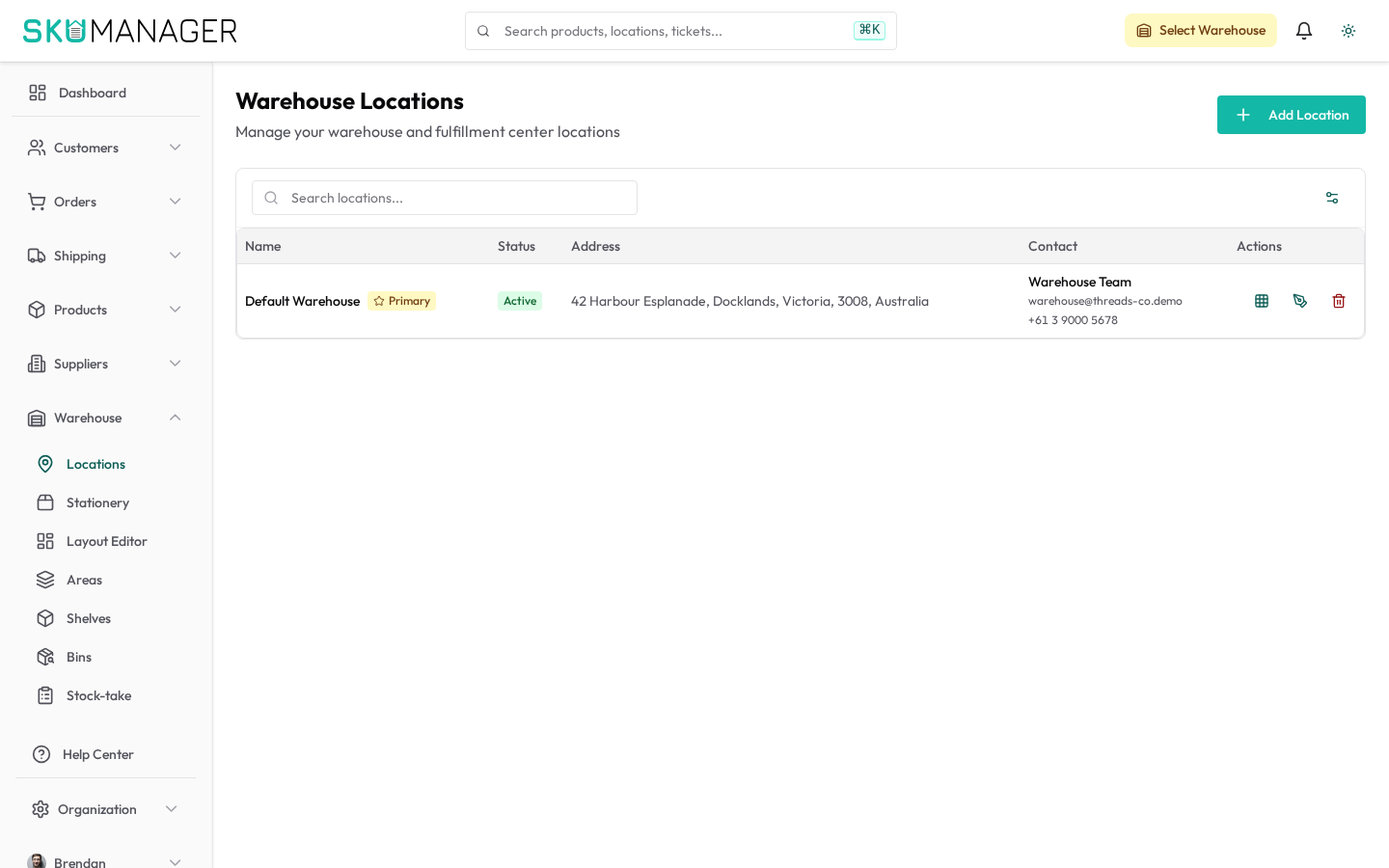The image size is (1389, 868).
Task: Expand the Customers menu chevron
Action: 176,148
